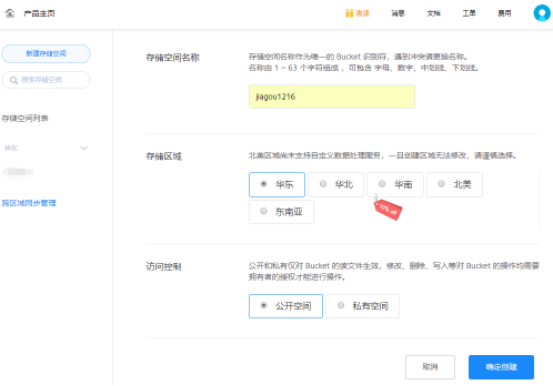Click the 新建存储空间 button in the sidebar
Screen dimensions: 553x386
pyautogui.click(x=46, y=54)
